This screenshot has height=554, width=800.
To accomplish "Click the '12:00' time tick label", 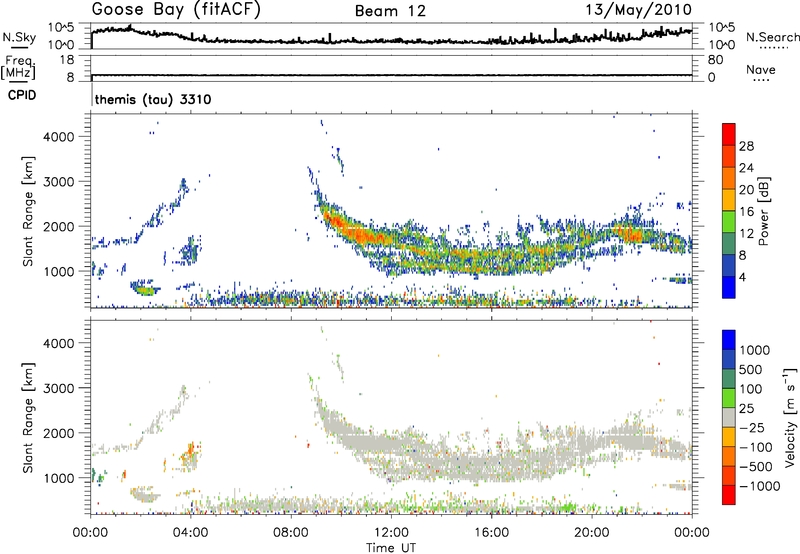I will (391, 533).
